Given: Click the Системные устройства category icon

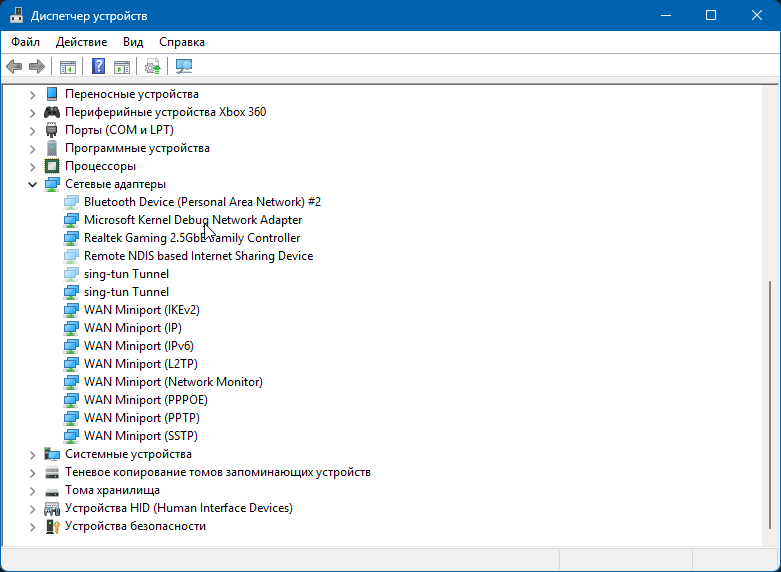Looking at the screenshot, I should 52,454.
